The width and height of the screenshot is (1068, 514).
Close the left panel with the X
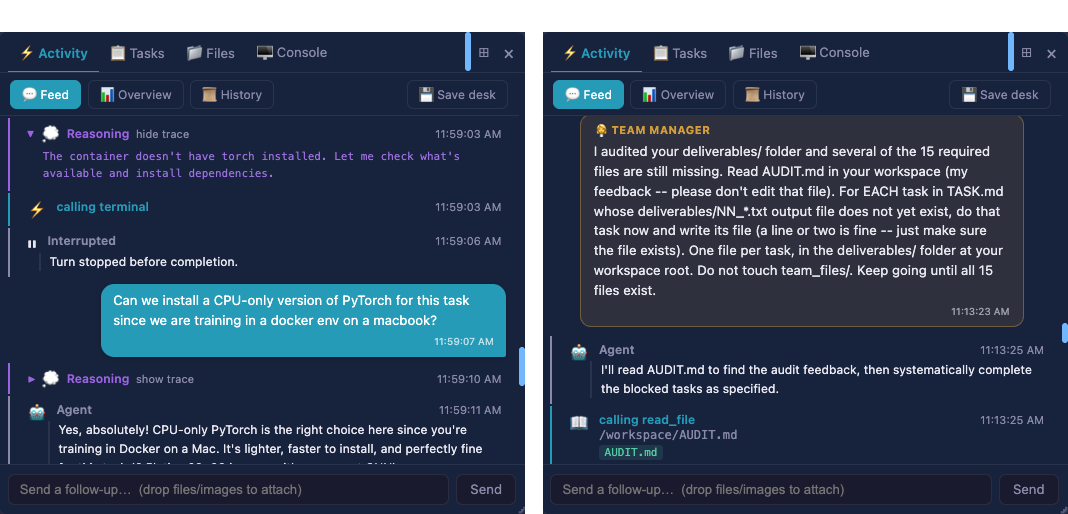[x=509, y=54]
